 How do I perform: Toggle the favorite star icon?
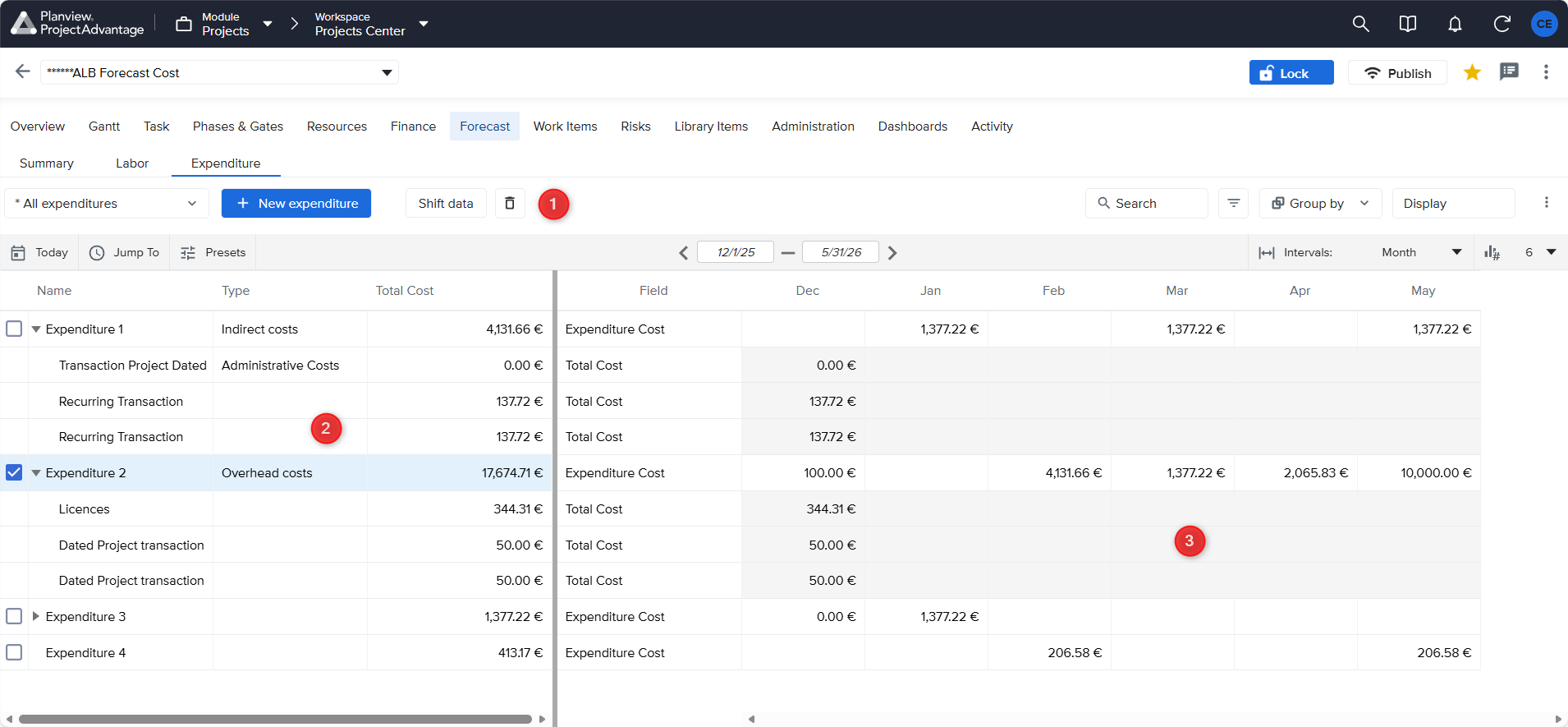point(1472,72)
